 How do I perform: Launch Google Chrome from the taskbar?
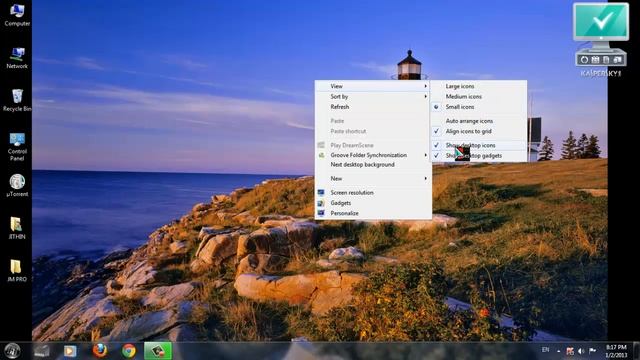(129, 351)
